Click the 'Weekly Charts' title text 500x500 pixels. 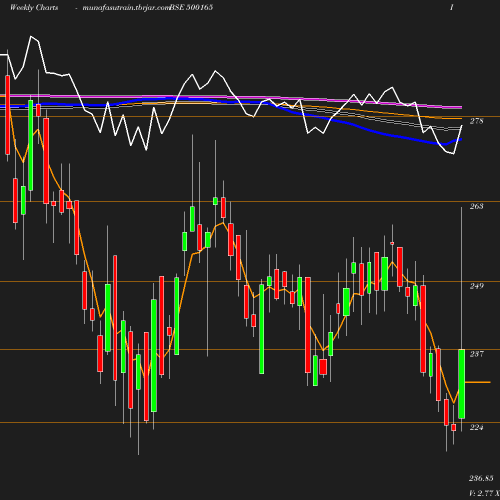(x=34, y=7)
